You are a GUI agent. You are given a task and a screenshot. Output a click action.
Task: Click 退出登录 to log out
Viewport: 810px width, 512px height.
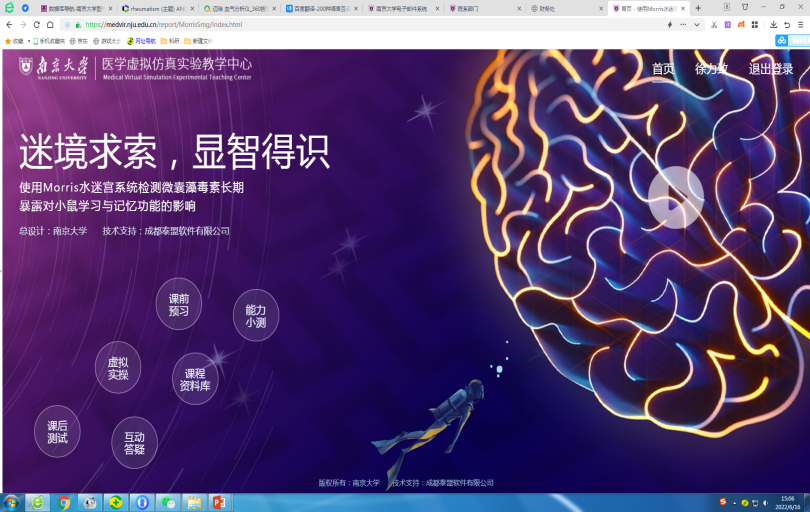[771, 69]
